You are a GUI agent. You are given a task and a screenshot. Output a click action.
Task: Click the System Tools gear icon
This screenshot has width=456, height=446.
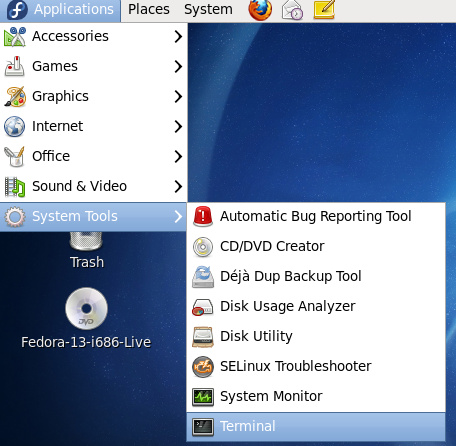pyautogui.click(x=15, y=217)
